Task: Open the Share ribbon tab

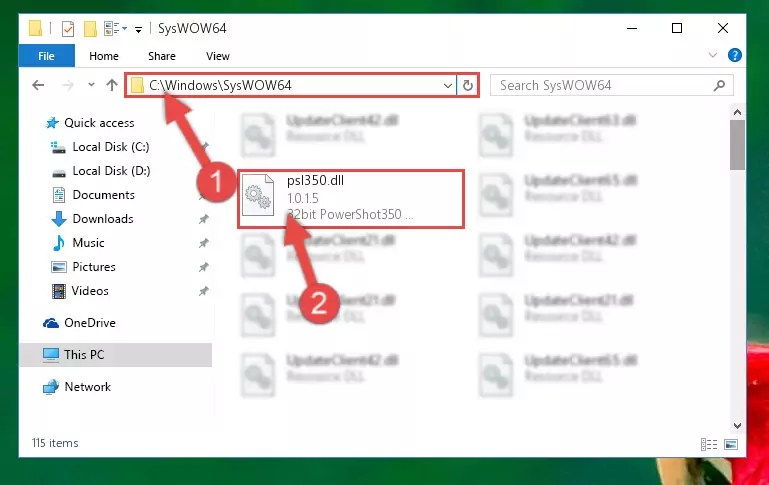Action: coord(162,56)
